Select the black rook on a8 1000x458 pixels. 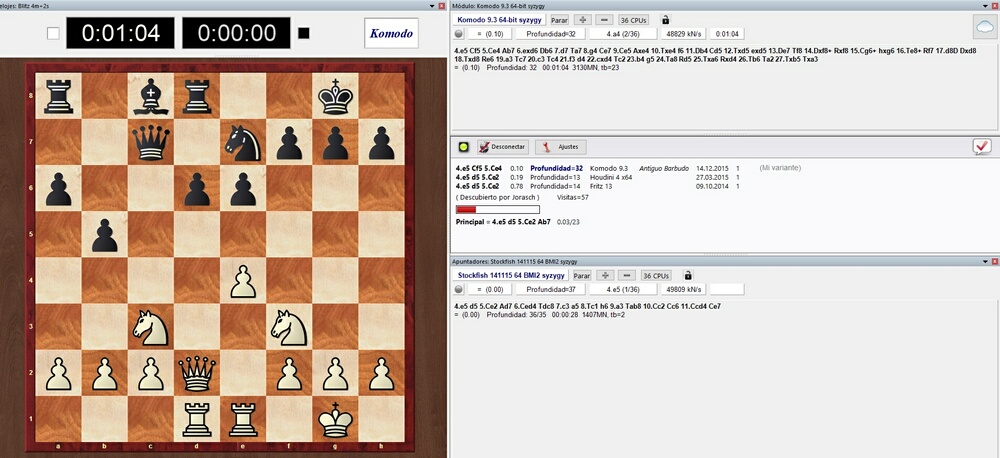[x=59, y=96]
